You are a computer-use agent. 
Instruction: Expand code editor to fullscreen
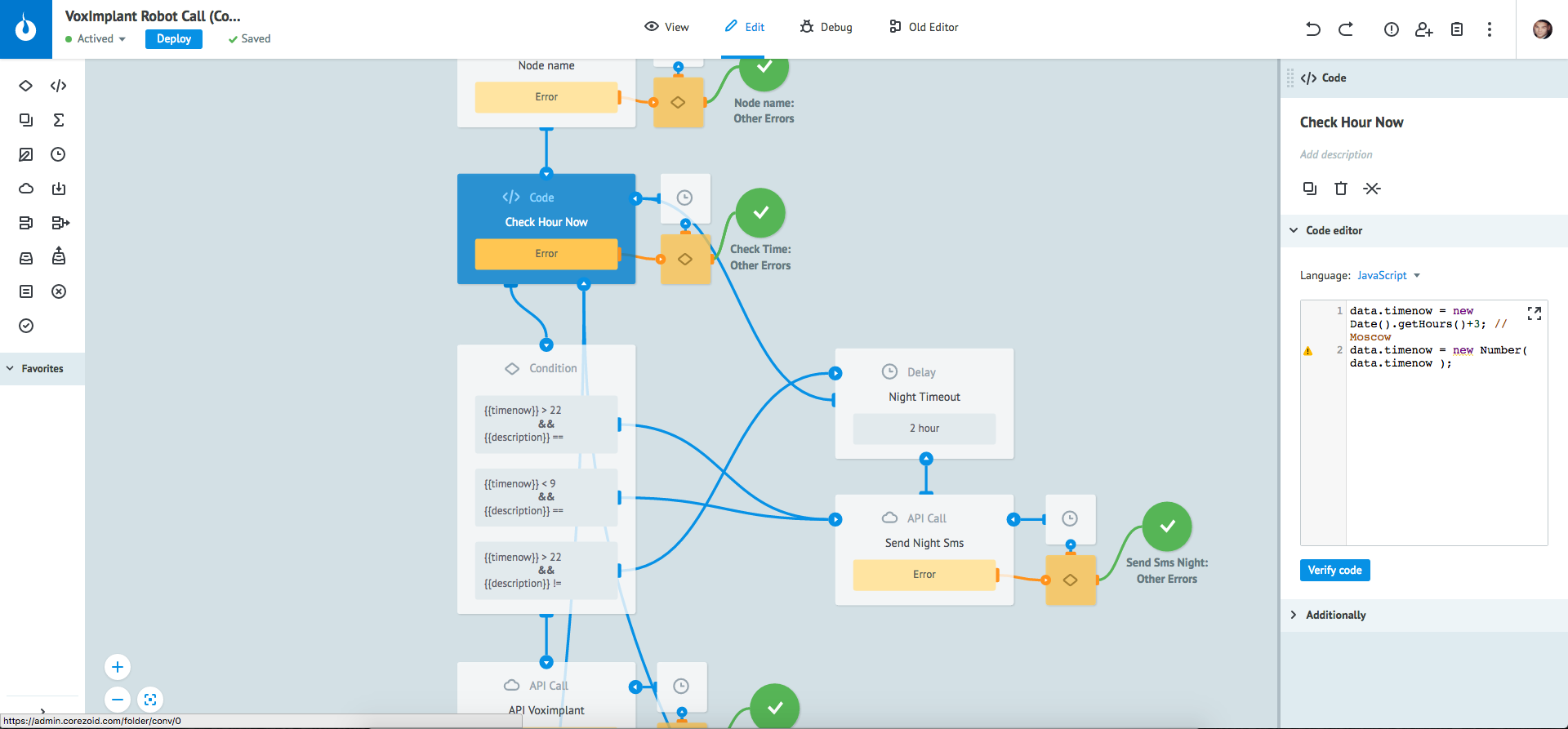1534,313
